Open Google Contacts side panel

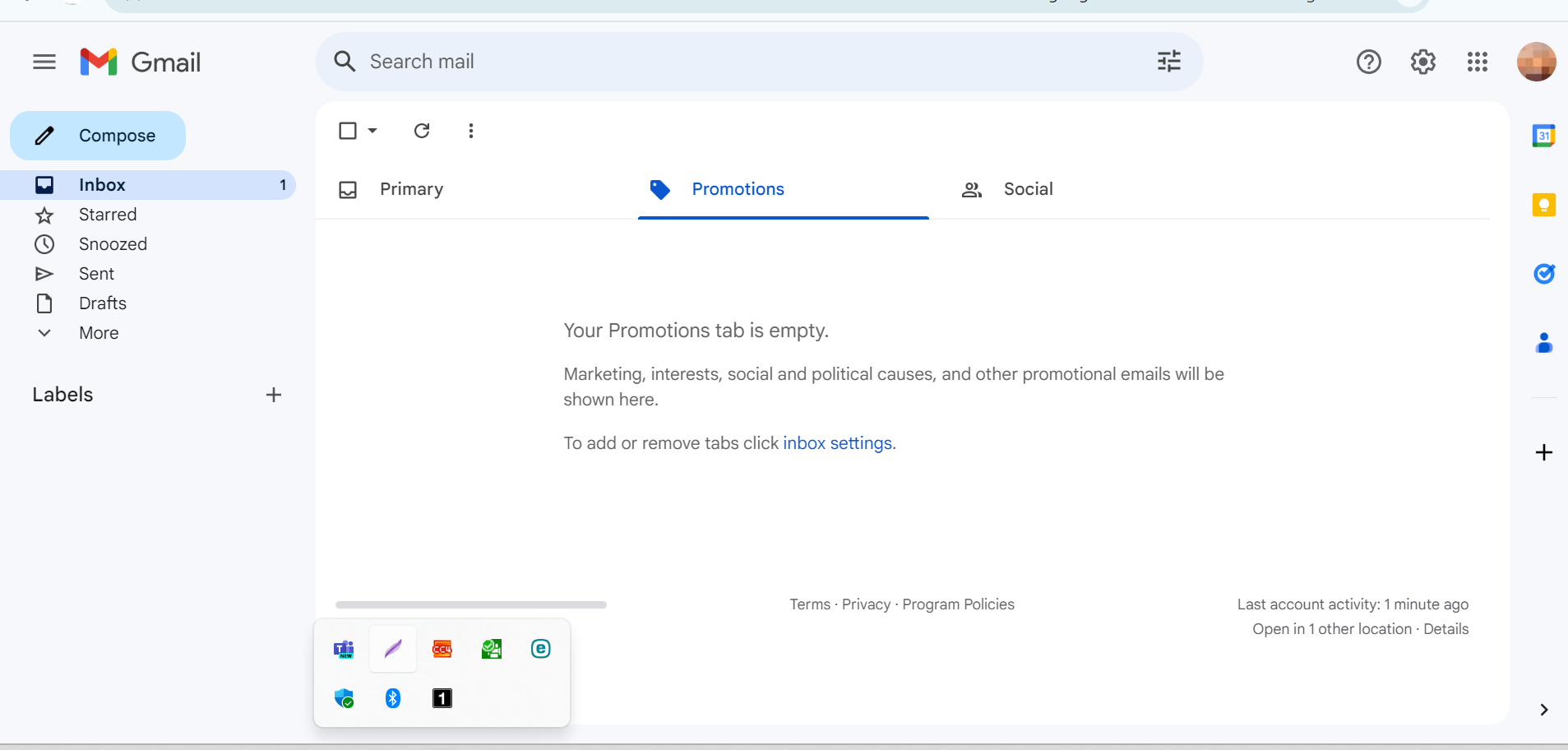tap(1543, 343)
